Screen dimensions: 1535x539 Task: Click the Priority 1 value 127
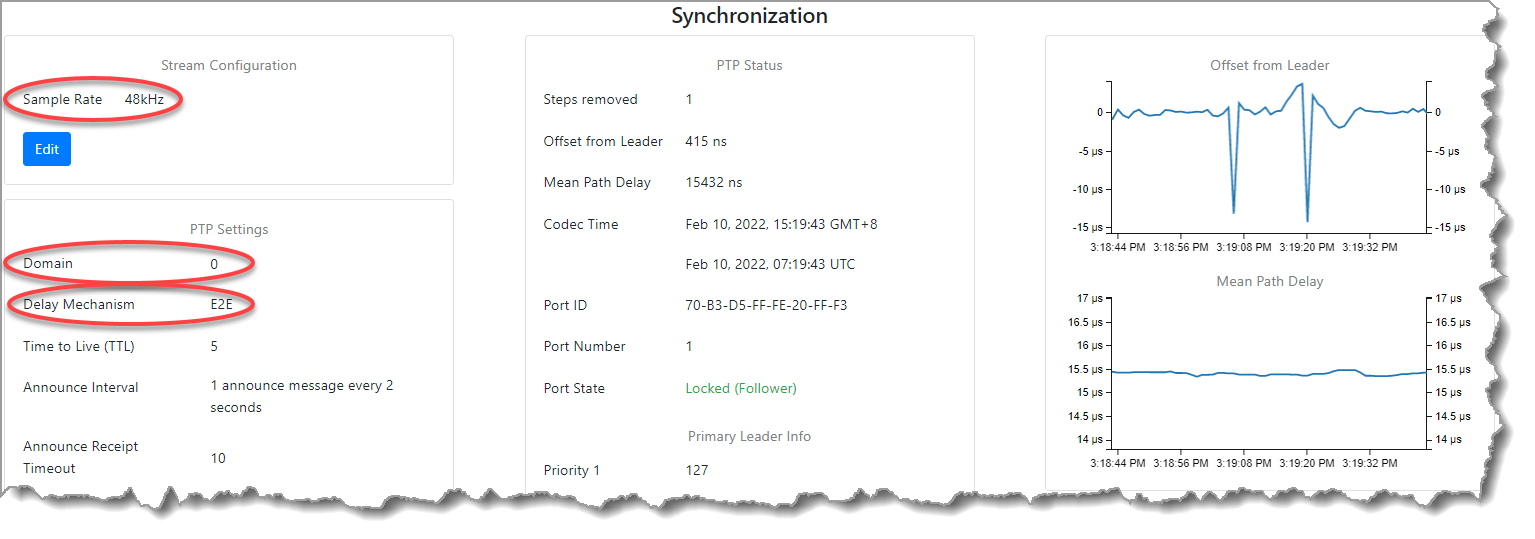pyautogui.click(x=697, y=470)
